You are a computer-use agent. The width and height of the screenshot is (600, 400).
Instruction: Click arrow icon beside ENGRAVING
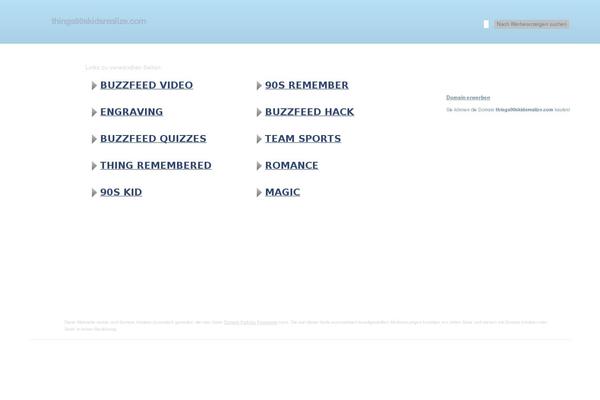[x=94, y=113]
